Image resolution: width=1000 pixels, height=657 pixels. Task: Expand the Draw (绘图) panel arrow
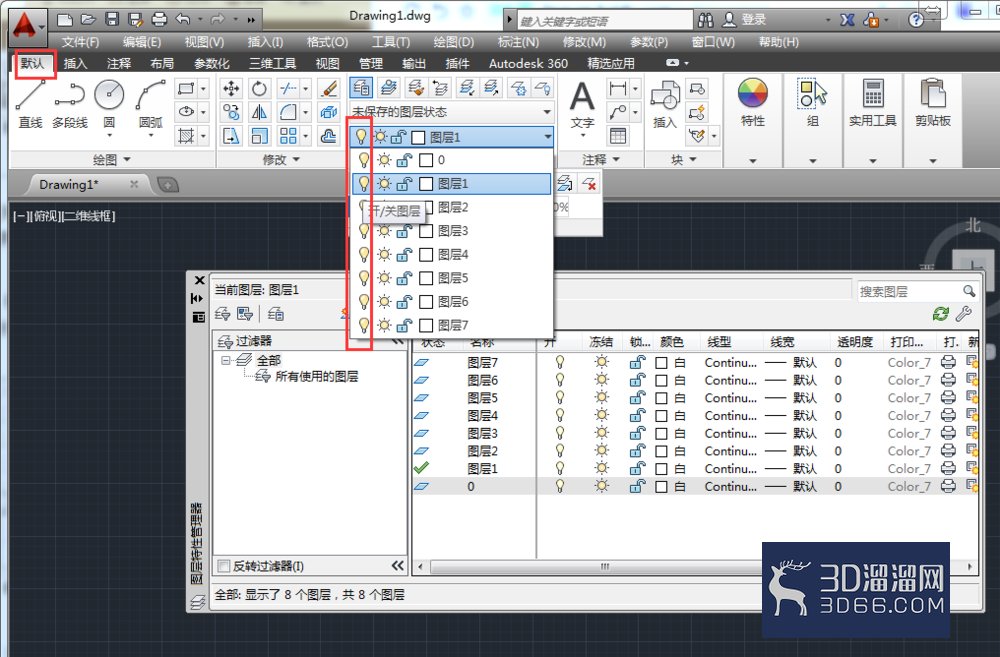[x=127, y=159]
